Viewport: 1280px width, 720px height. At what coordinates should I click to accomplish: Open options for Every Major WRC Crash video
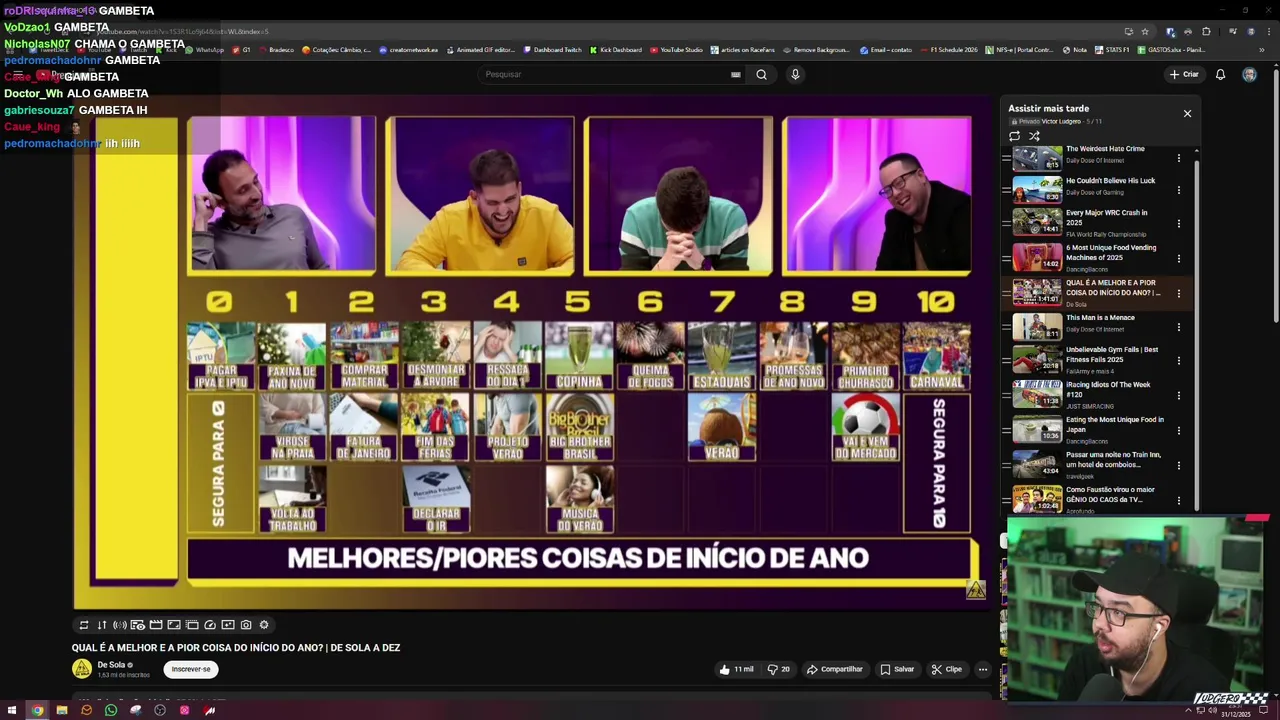(1178, 223)
